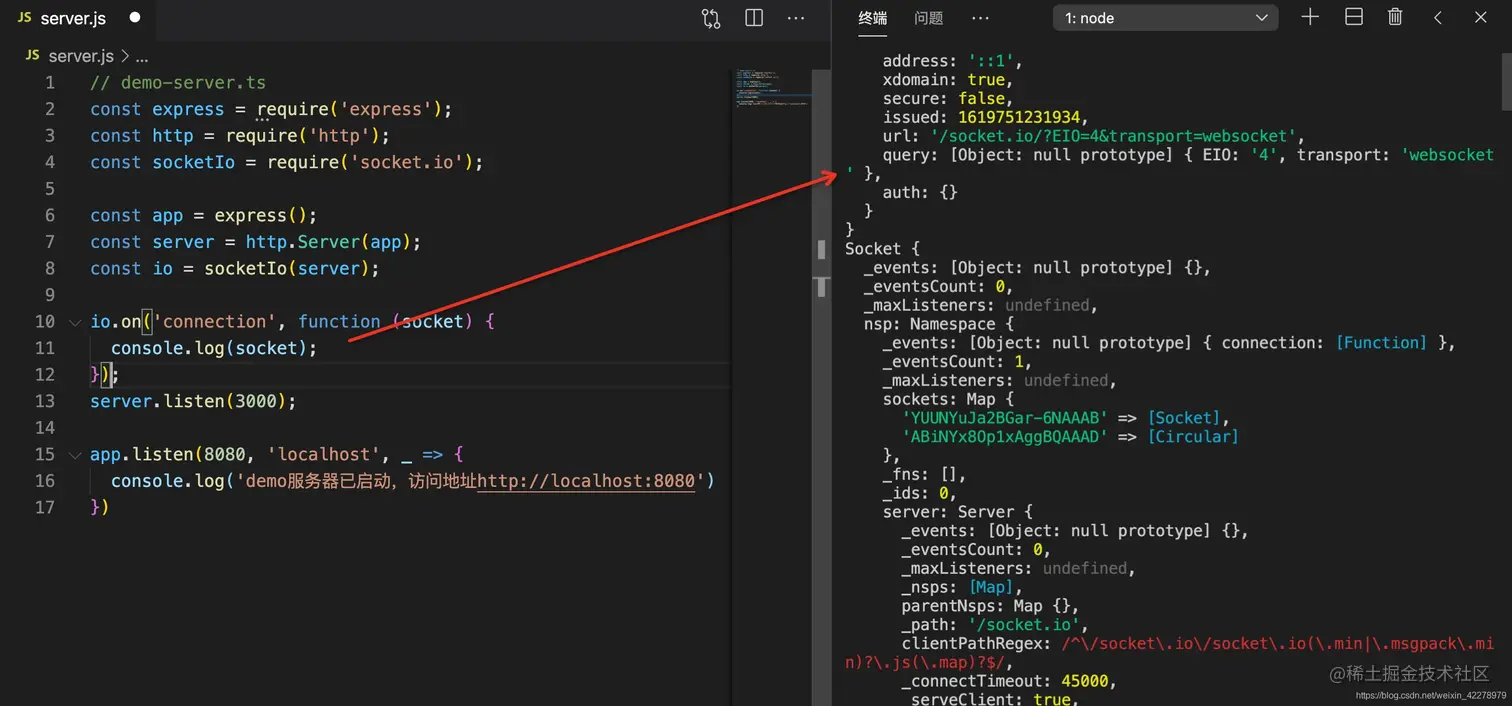Click 'issued: 1619751231934' in the terminal
1512x706 pixels.
point(984,117)
